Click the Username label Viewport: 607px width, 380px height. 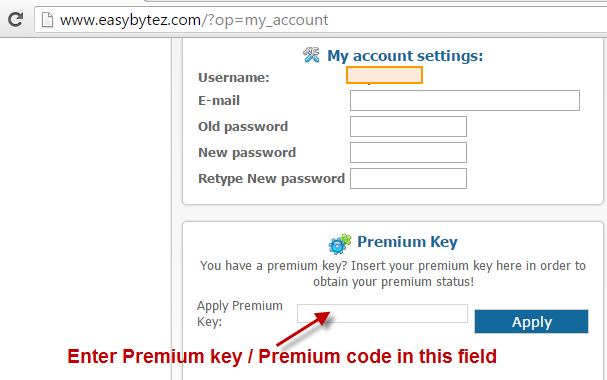[233, 78]
